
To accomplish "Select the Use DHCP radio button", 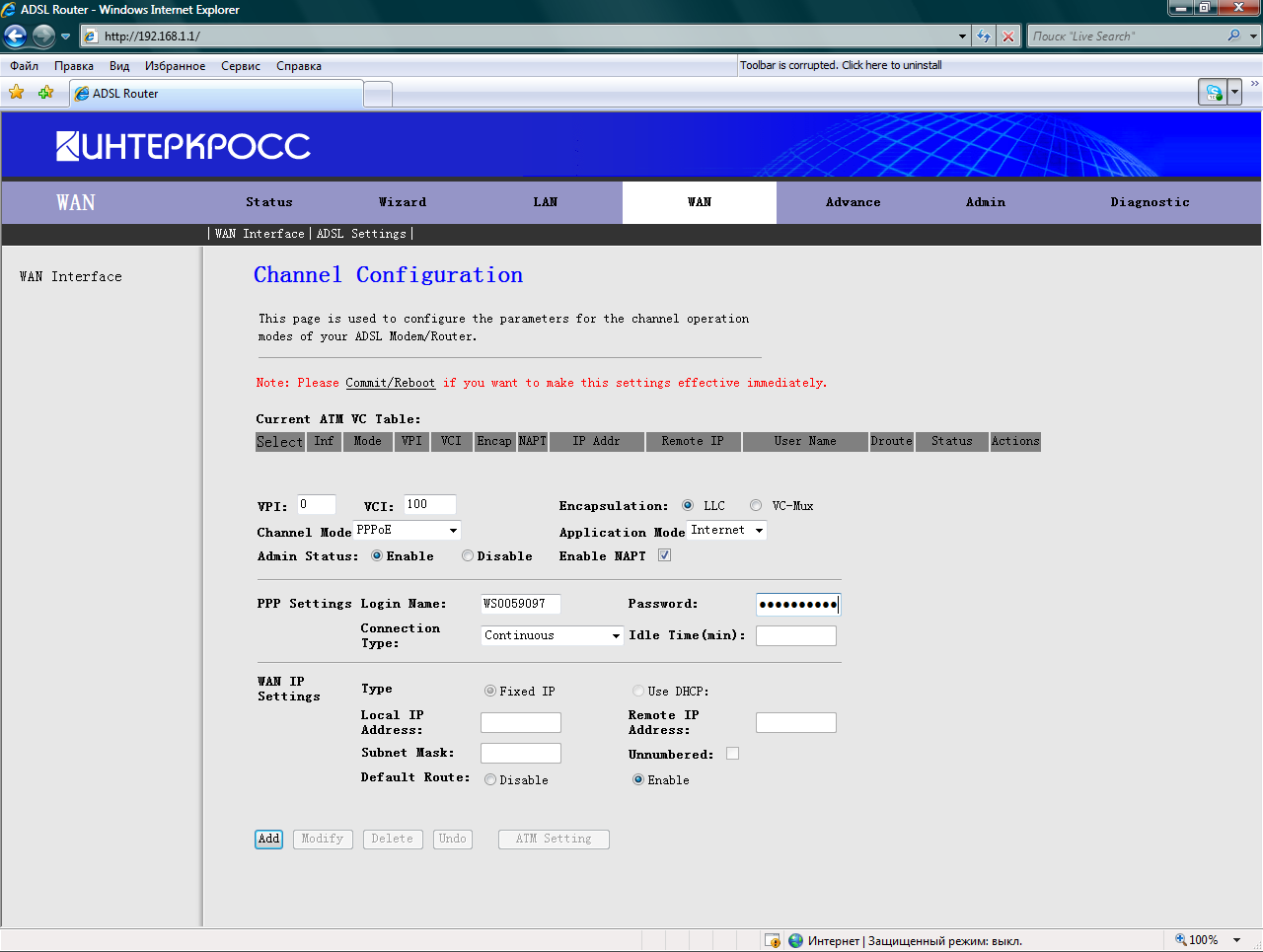I will [x=638, y=692].
